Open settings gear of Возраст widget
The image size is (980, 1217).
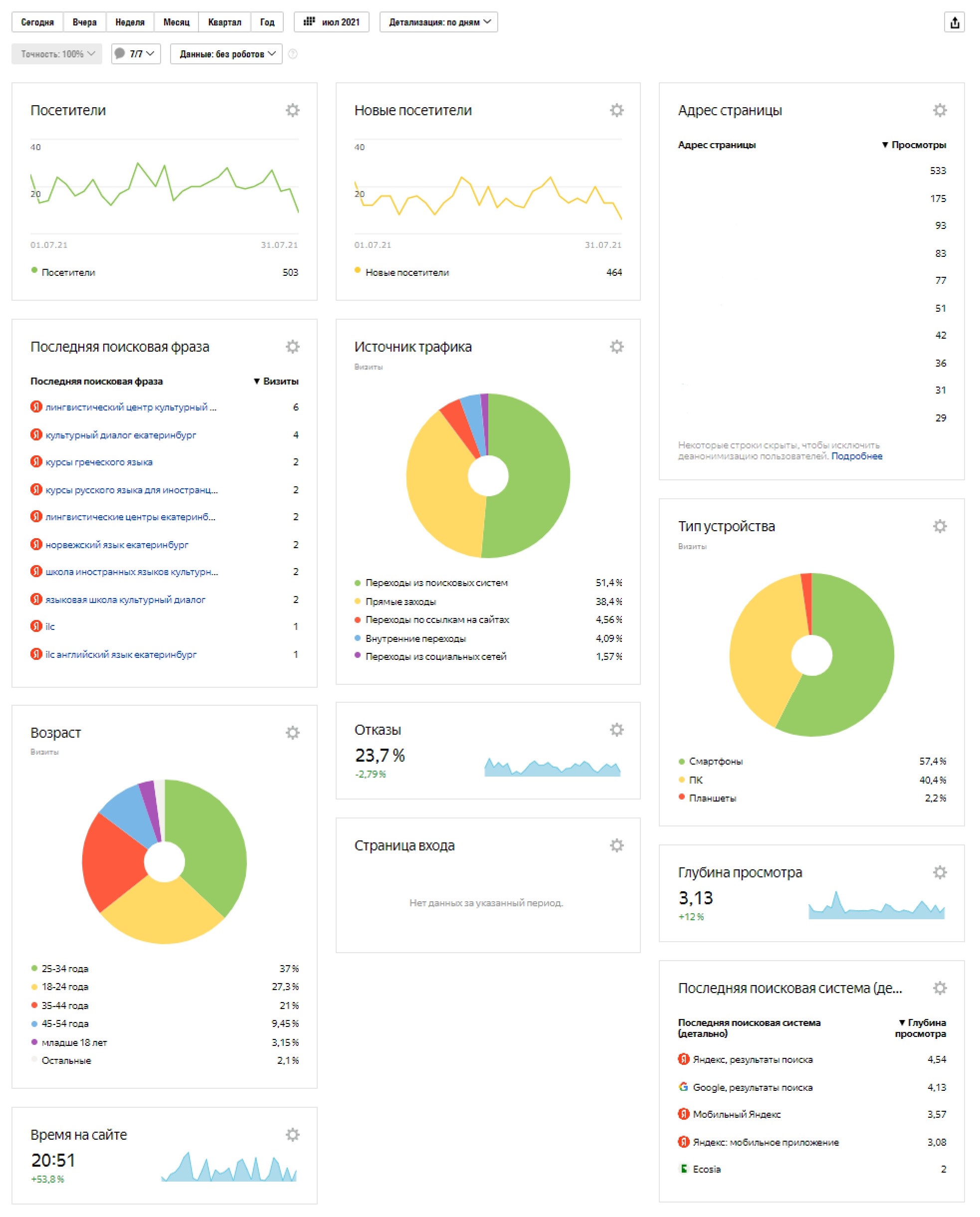tap(292, 733)
